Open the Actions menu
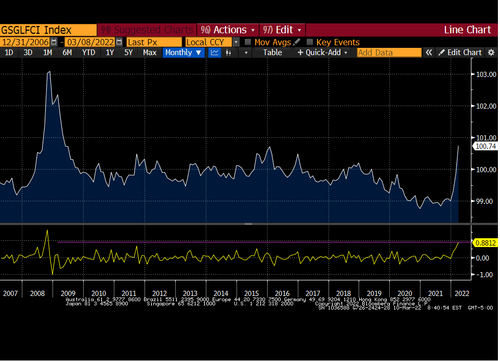500x361 pixels. [x=228, y=30]
